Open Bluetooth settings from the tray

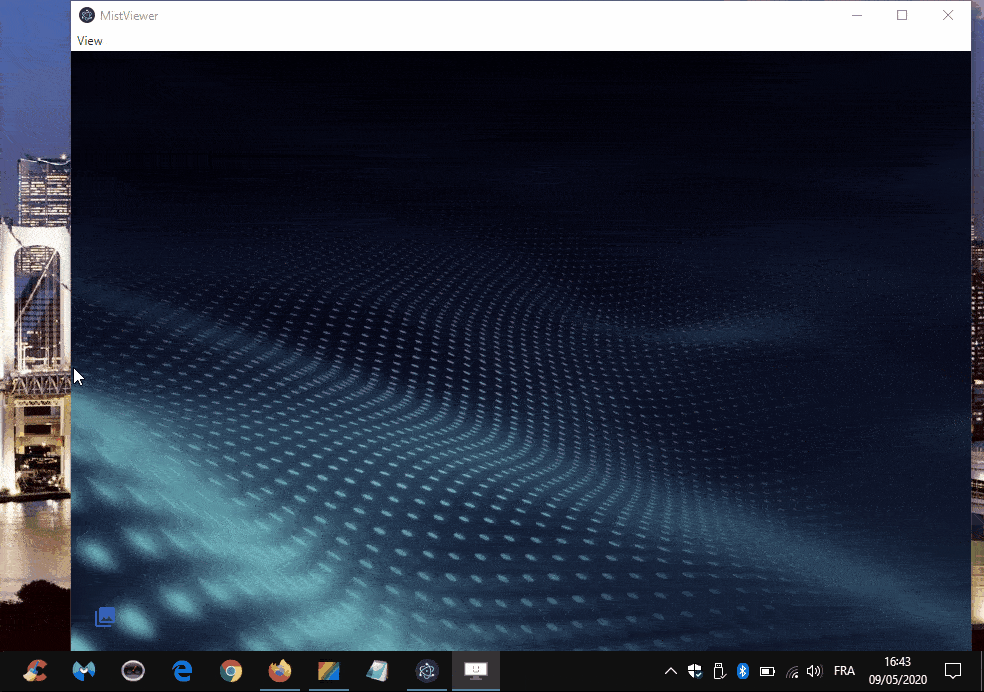point(743,671)
